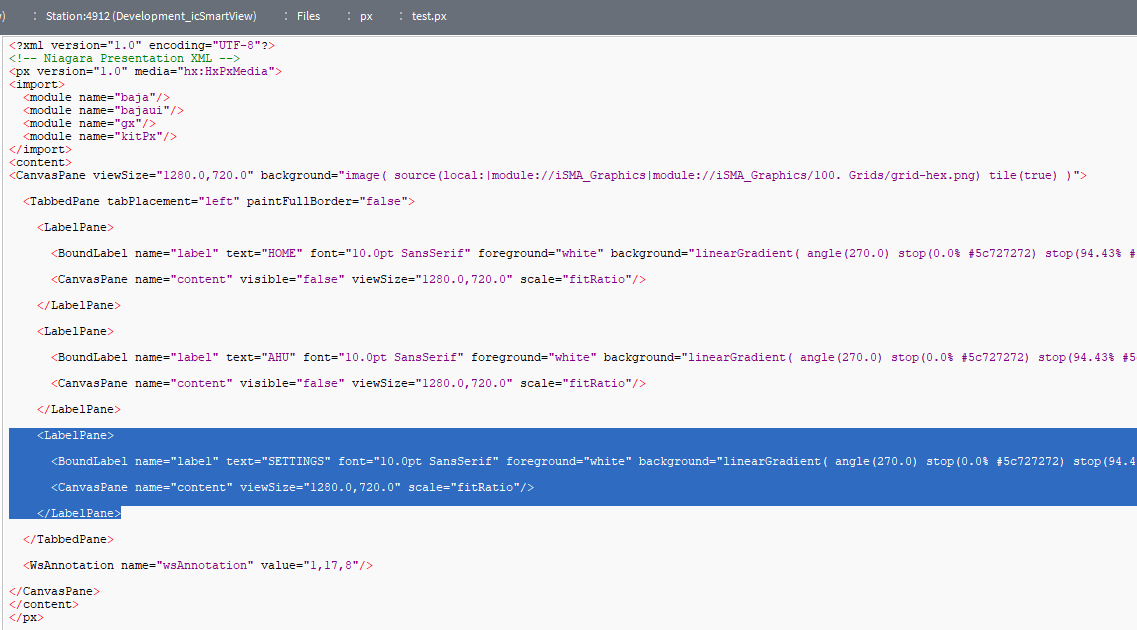Viewport: 1137px width, 630px height.
Task: Click the module name "kitPx" line
Action: [x=100, y=137]
